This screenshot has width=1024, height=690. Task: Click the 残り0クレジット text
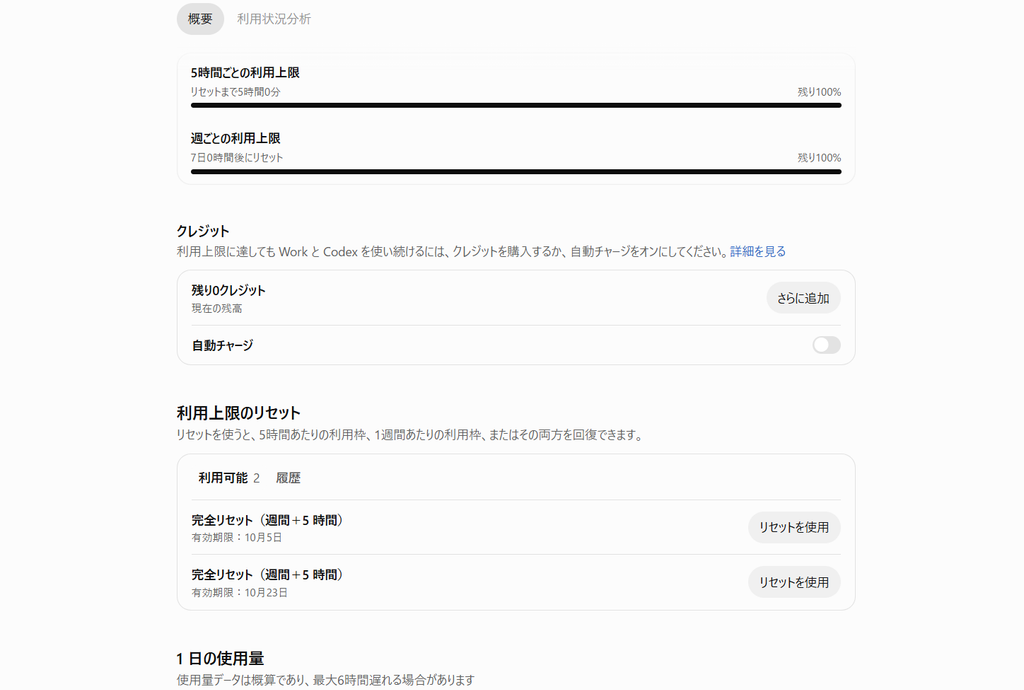[x=229, y=290]
